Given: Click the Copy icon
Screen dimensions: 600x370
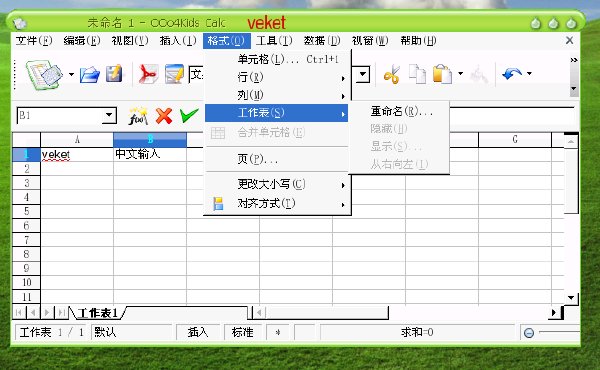Looking at the screenshot, I should point(417,74).
